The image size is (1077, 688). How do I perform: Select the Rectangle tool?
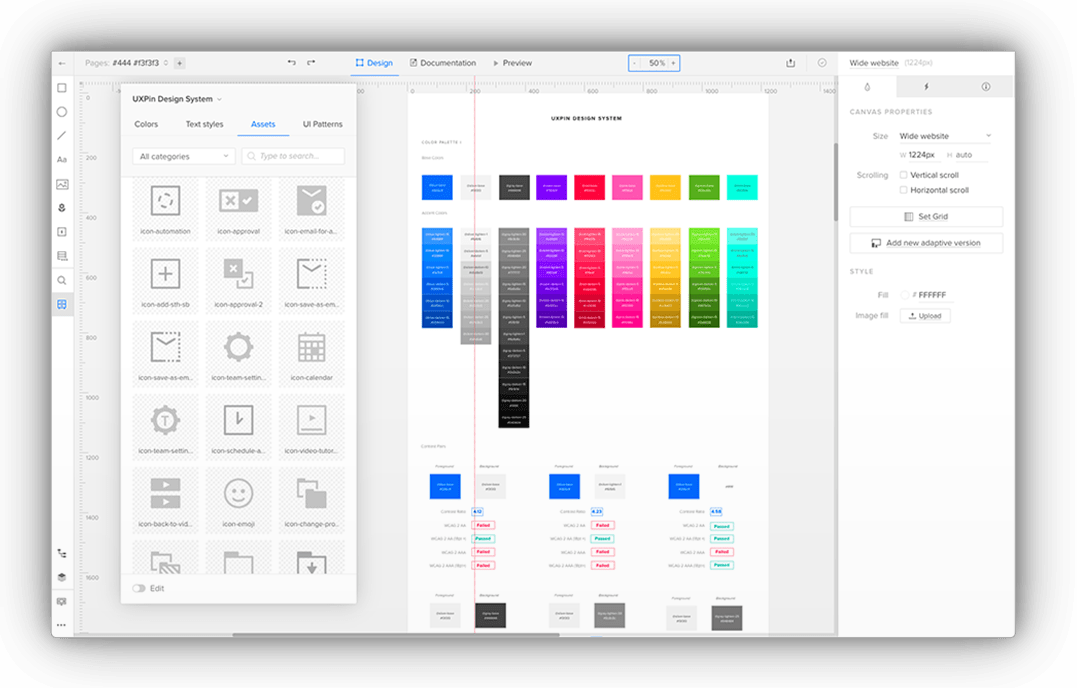pos(62,88)
